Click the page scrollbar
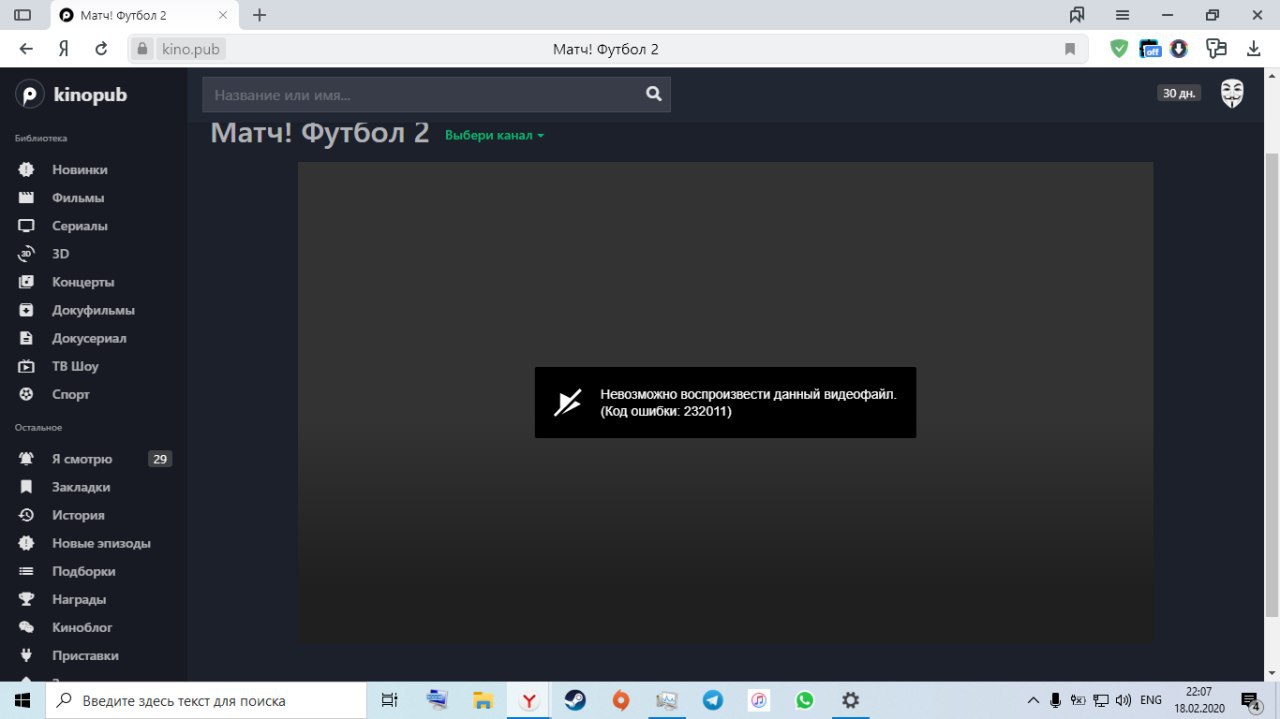This screenshot has height=719, width=1280. pyautogui.click(x=1272, y=385)
